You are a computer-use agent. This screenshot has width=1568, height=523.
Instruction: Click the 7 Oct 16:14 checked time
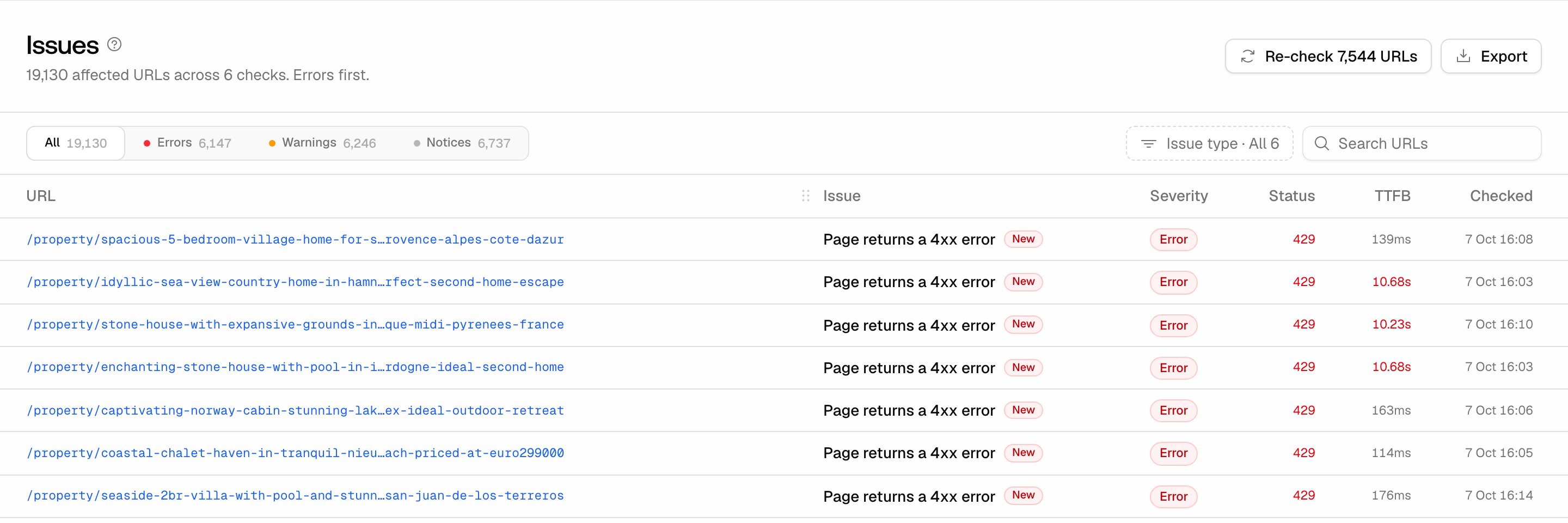click(1499, 496)
